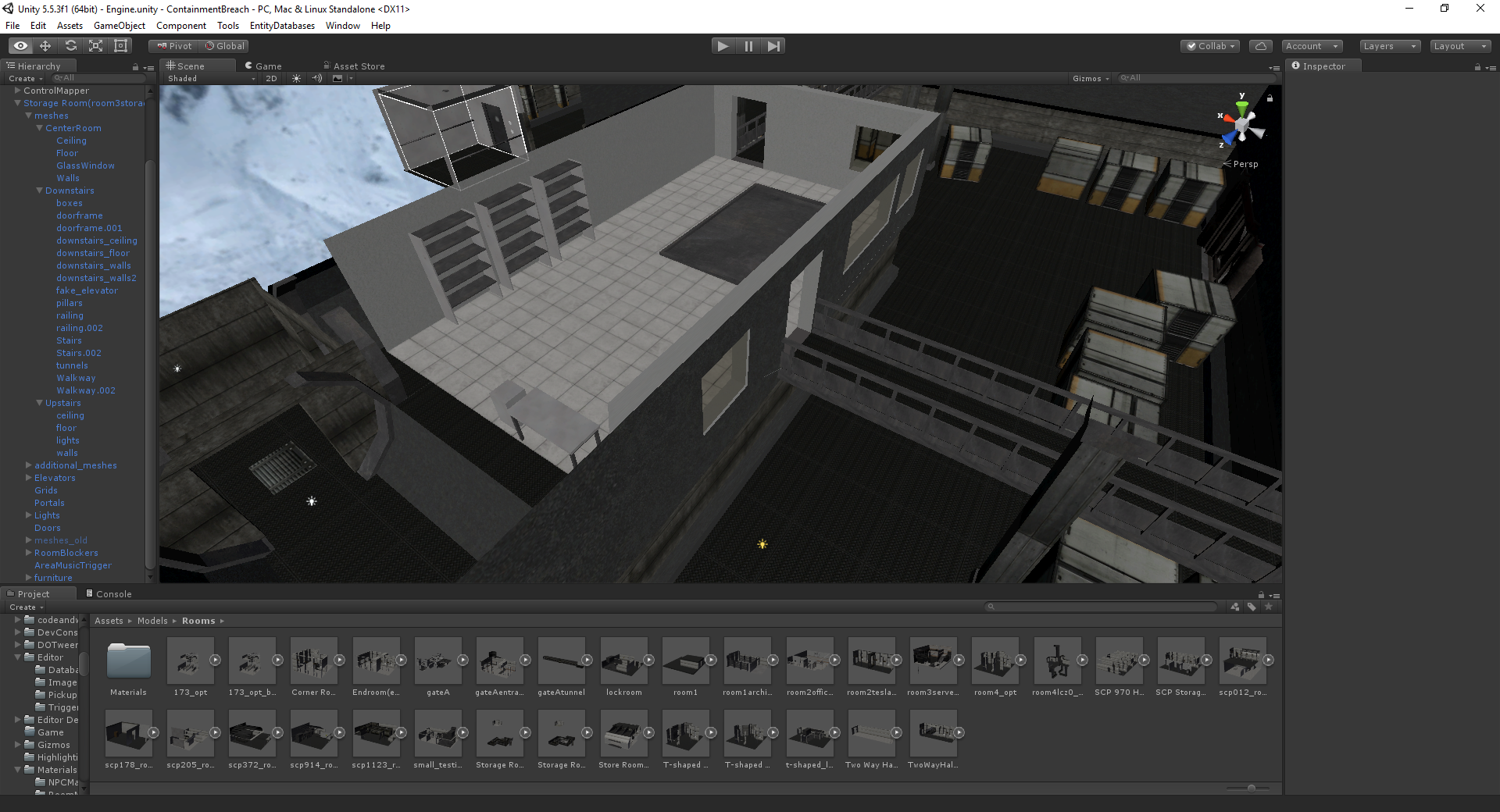Select the 173_opt model asset

(191, 668)
